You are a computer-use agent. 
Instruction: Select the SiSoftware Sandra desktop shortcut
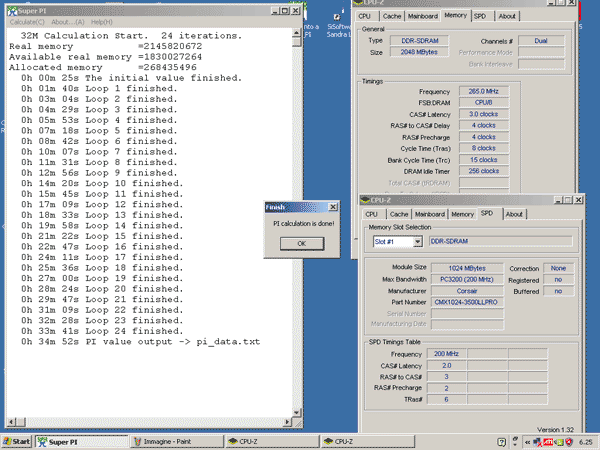(337, 24)
